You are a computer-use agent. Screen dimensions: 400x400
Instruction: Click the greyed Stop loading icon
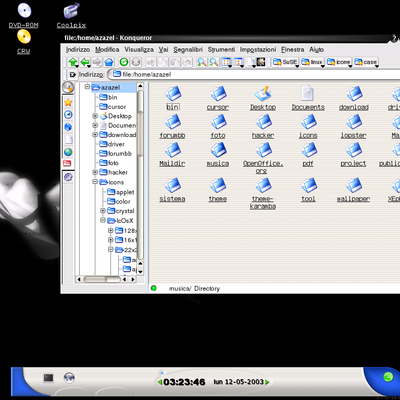(x=135, y=62)
